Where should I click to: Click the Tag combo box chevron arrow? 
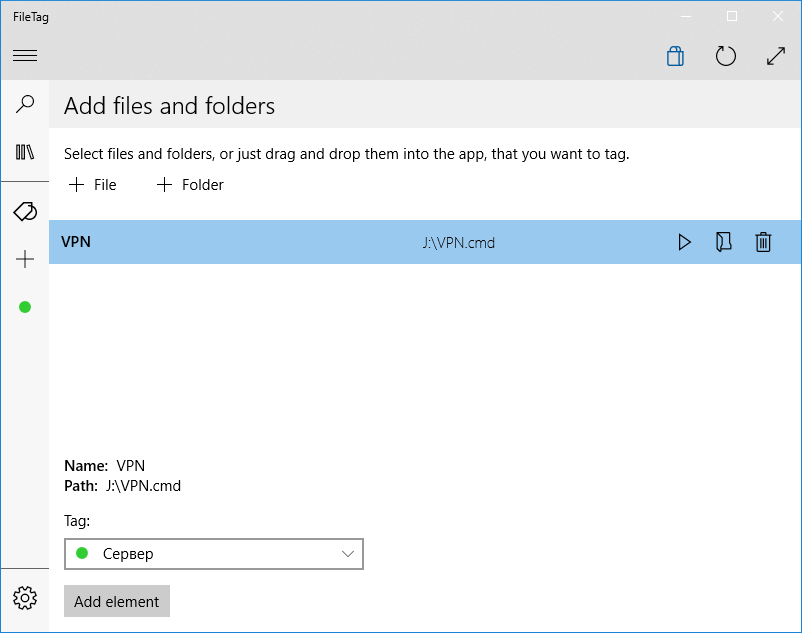click(348, 554)
